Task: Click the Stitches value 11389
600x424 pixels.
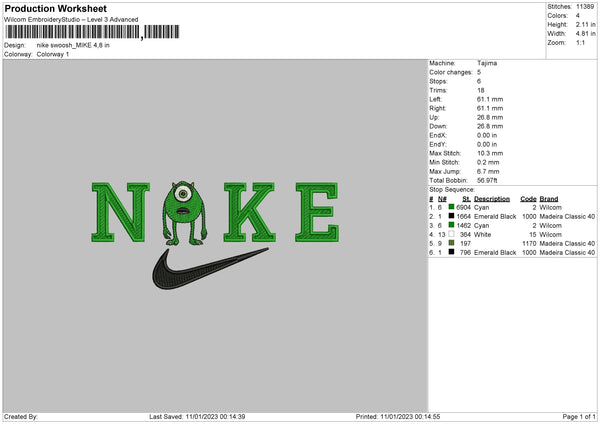Action: pos(585,7)
